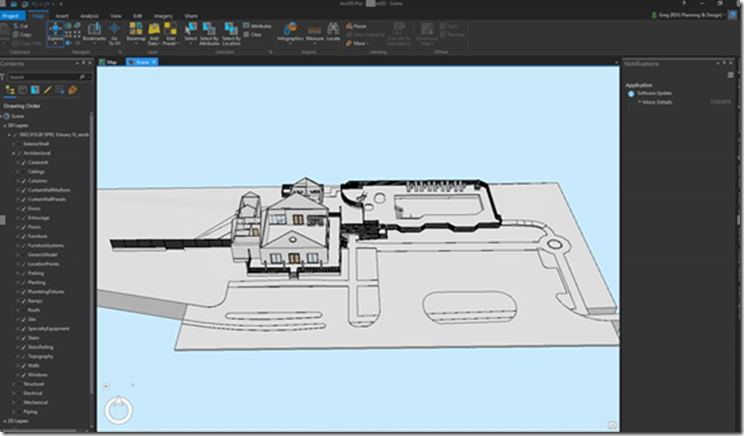744x436 pixels.
Task: Select List By Selection view
Action: pos(35,90)
